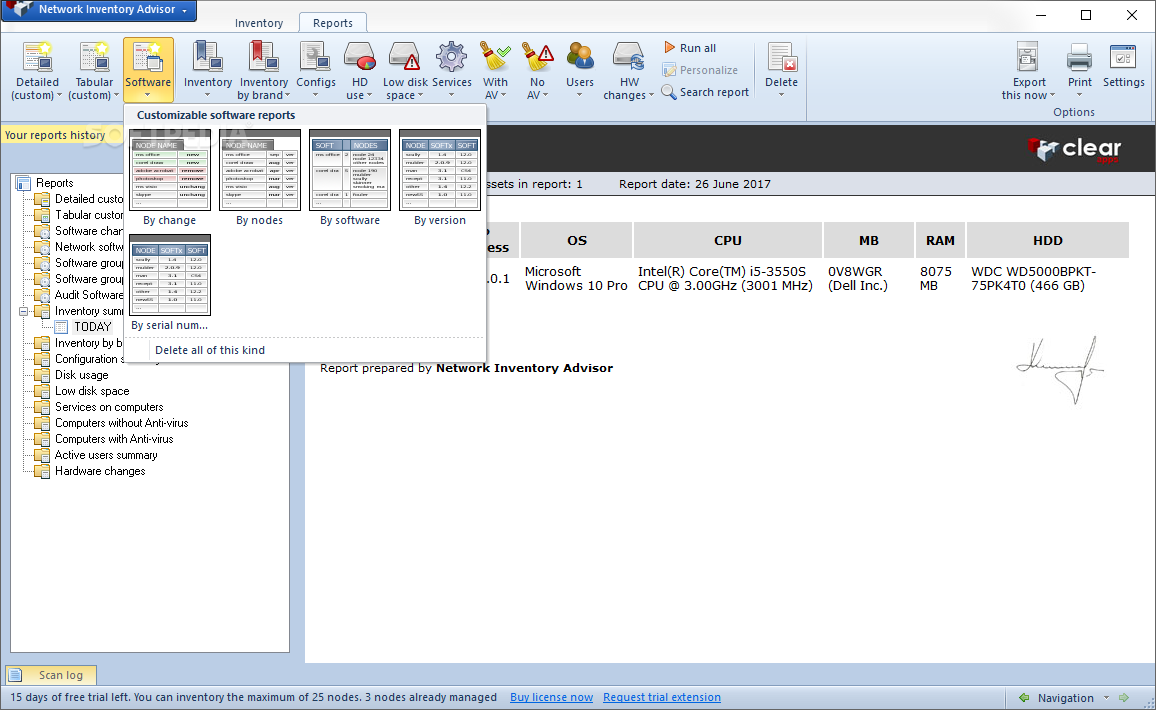Screen dimensions: 1156x710
Task: Open the Low disk space icon
Action: (405, 57)
